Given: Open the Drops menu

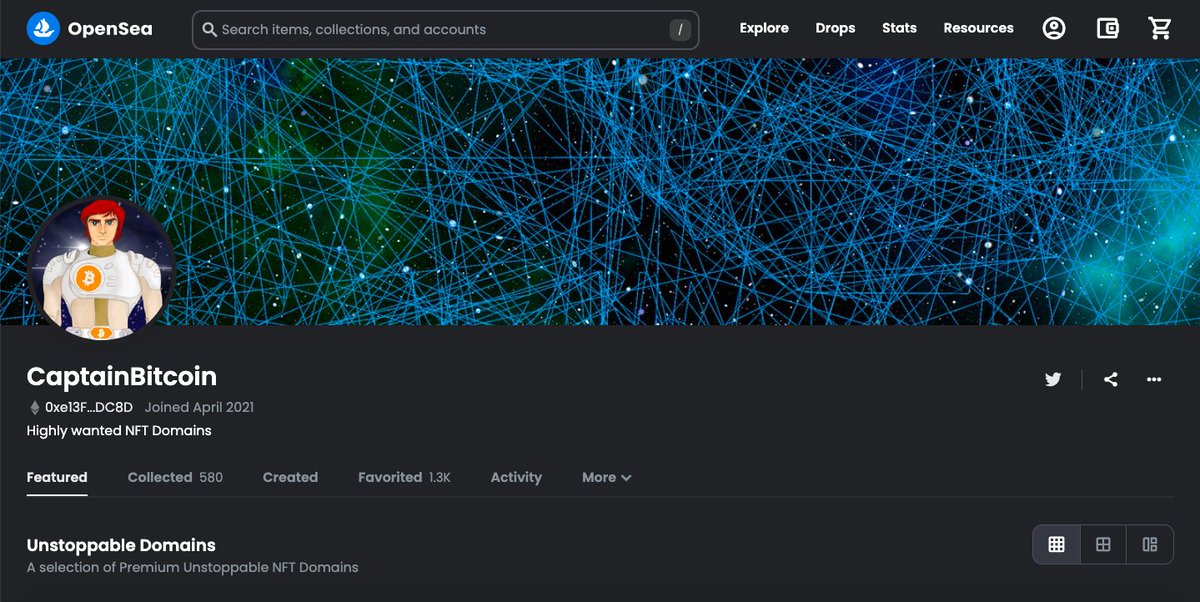Looking at the screenshot, I should tap(835, 28).
